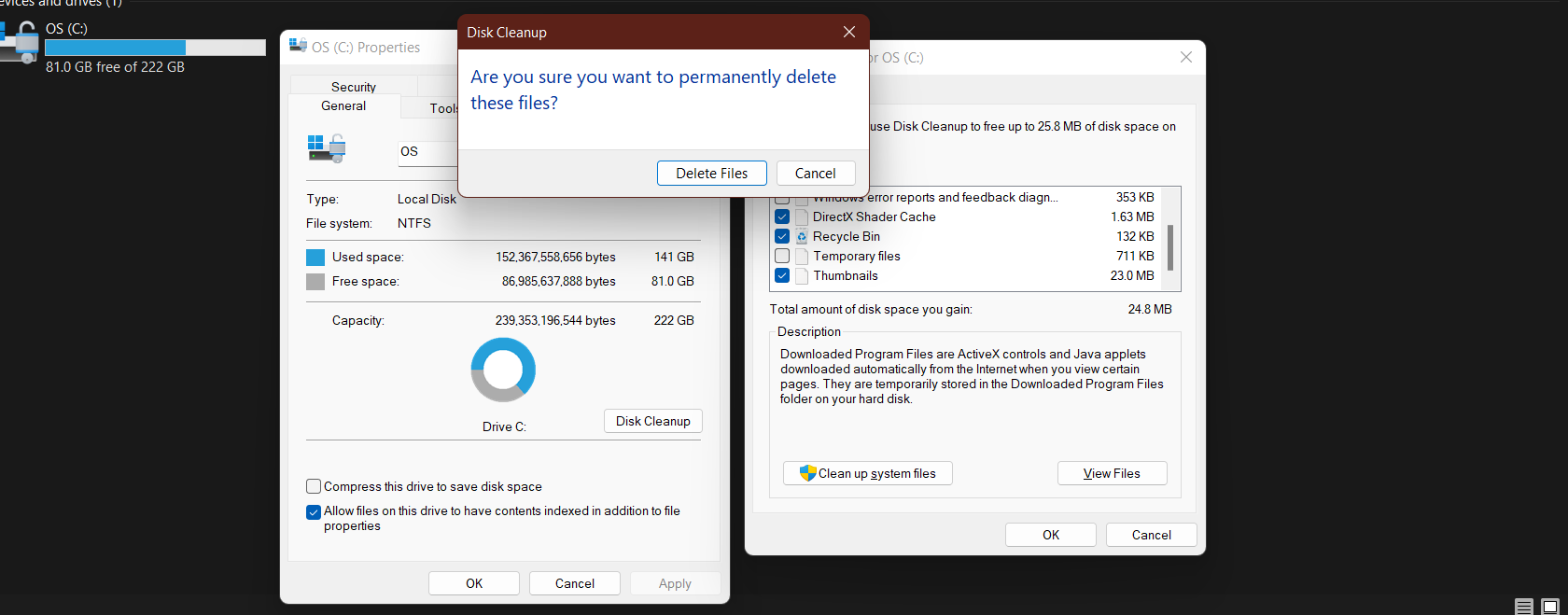The width and height of the screenshot is (1568, 615).
Task: Click the 23.0 MB size value for Thumbnails
Action: click(1132, 275)
